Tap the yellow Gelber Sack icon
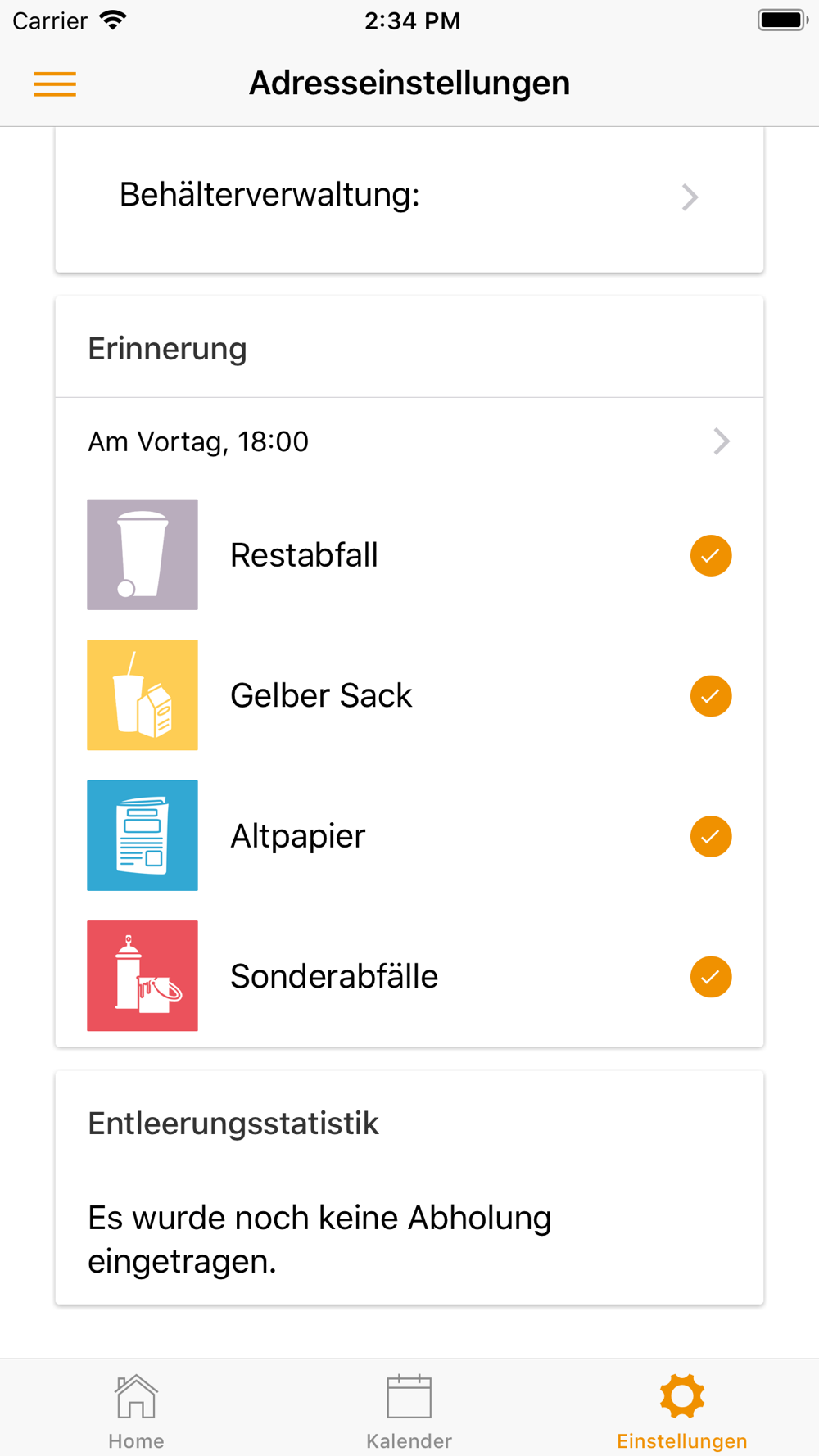Viewport: 819px width, 1456px height. click(x=143, y=694)
